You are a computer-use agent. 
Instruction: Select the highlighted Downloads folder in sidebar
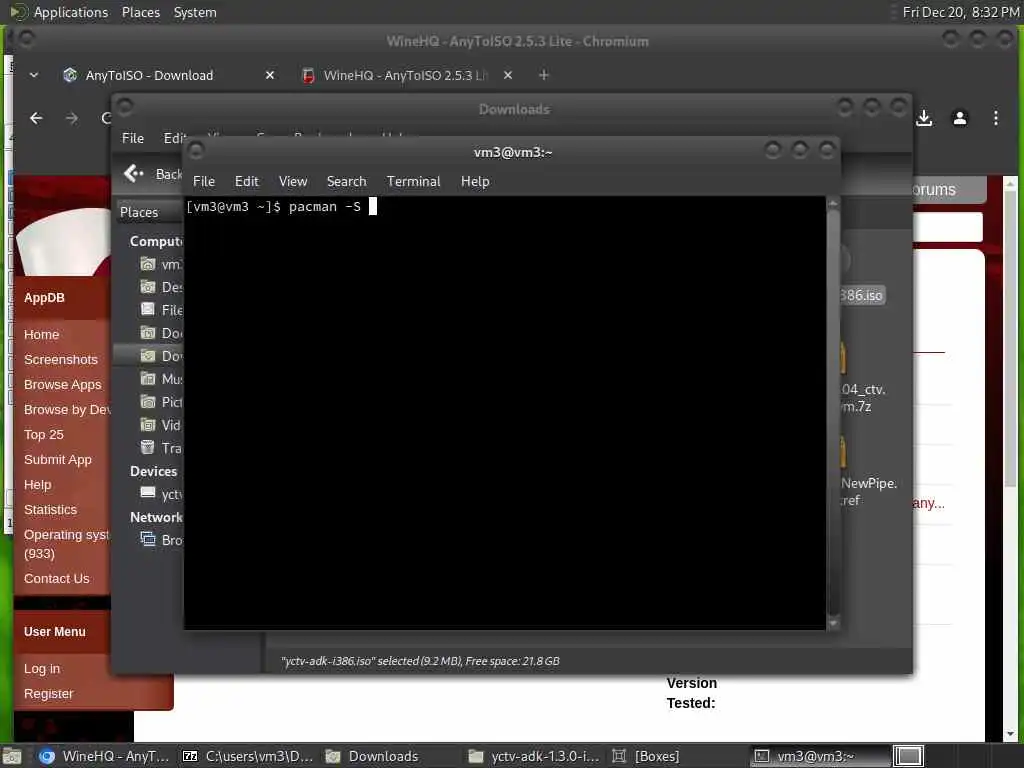148,356
